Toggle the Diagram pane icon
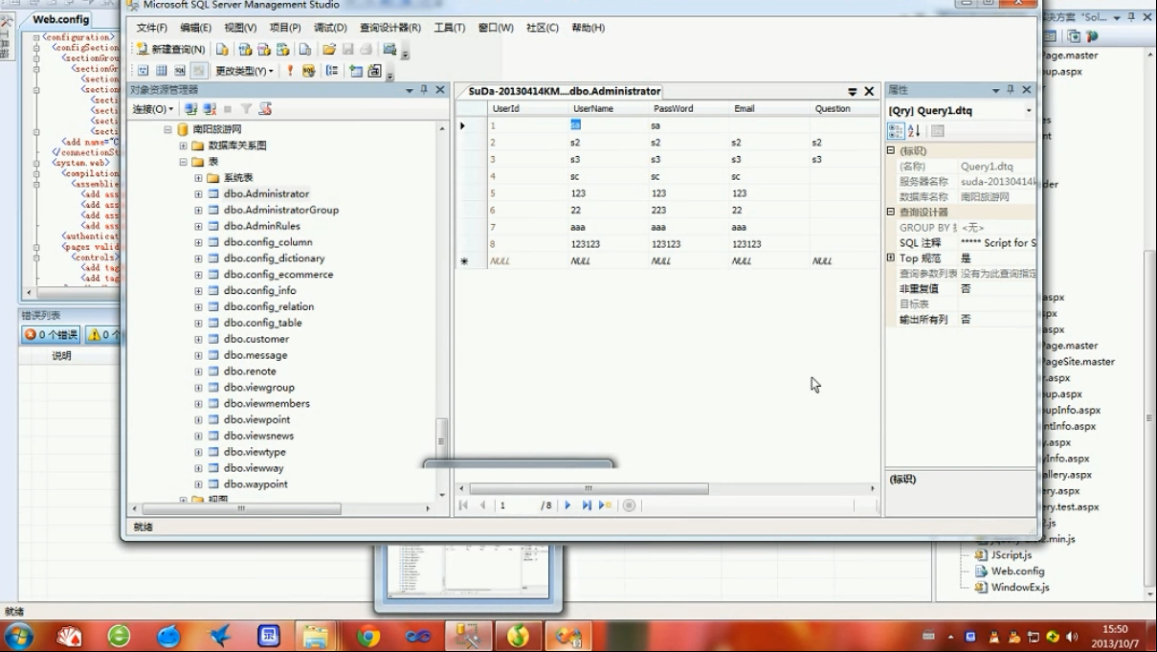The width and height of the screenshot is (1157, 652). coord(143,71)
